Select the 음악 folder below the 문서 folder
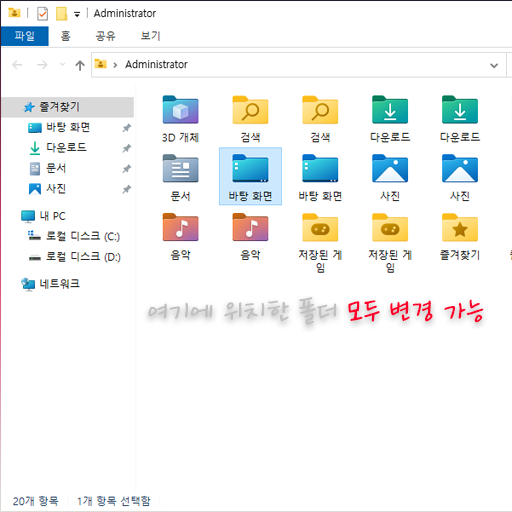This screenshot has width=512, height=512. click(x=180, y=237)
